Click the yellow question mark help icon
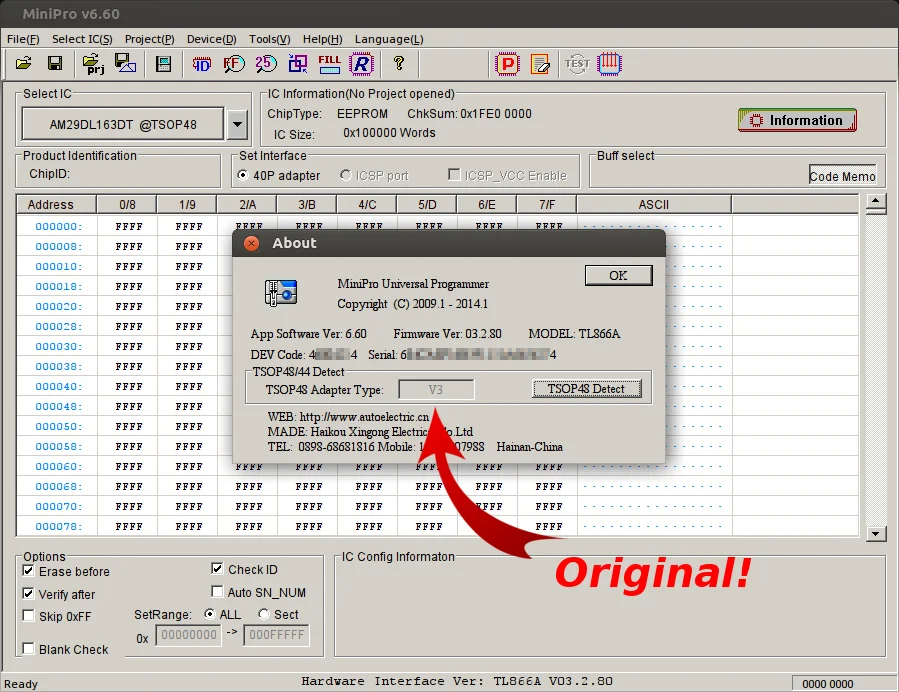This screenshot has width=899, height=692. click(x=399, y=63)
